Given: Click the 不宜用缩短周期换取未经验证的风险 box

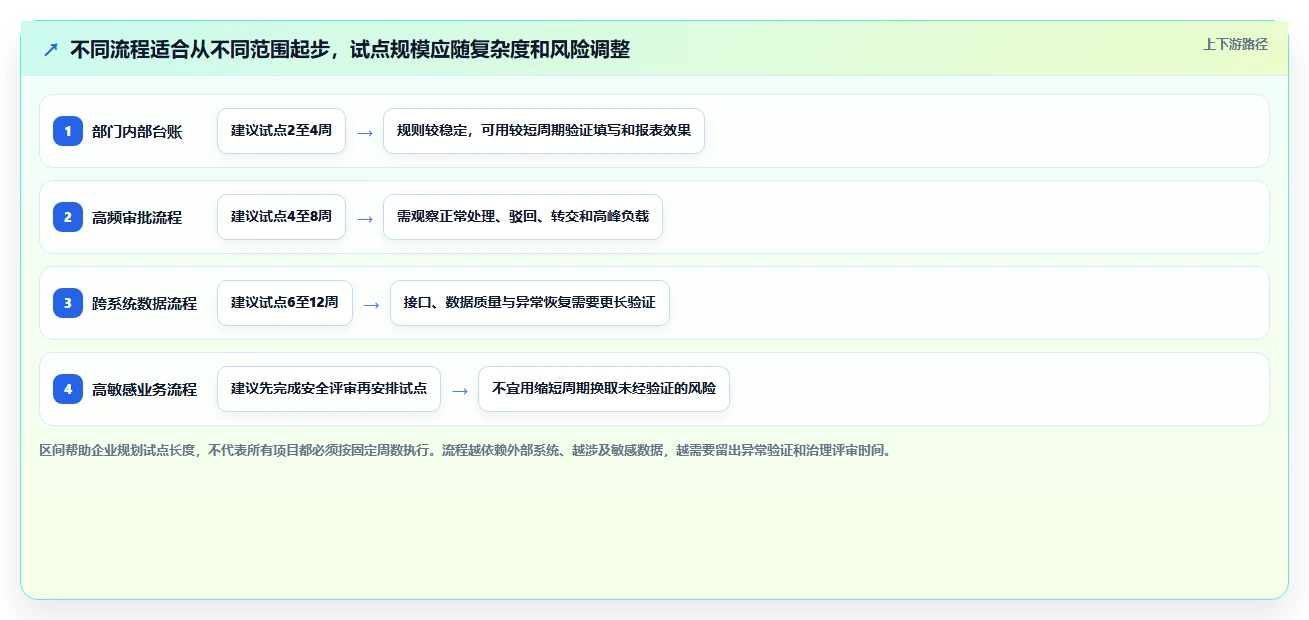Looking at the screenshot, I should 604,389.
